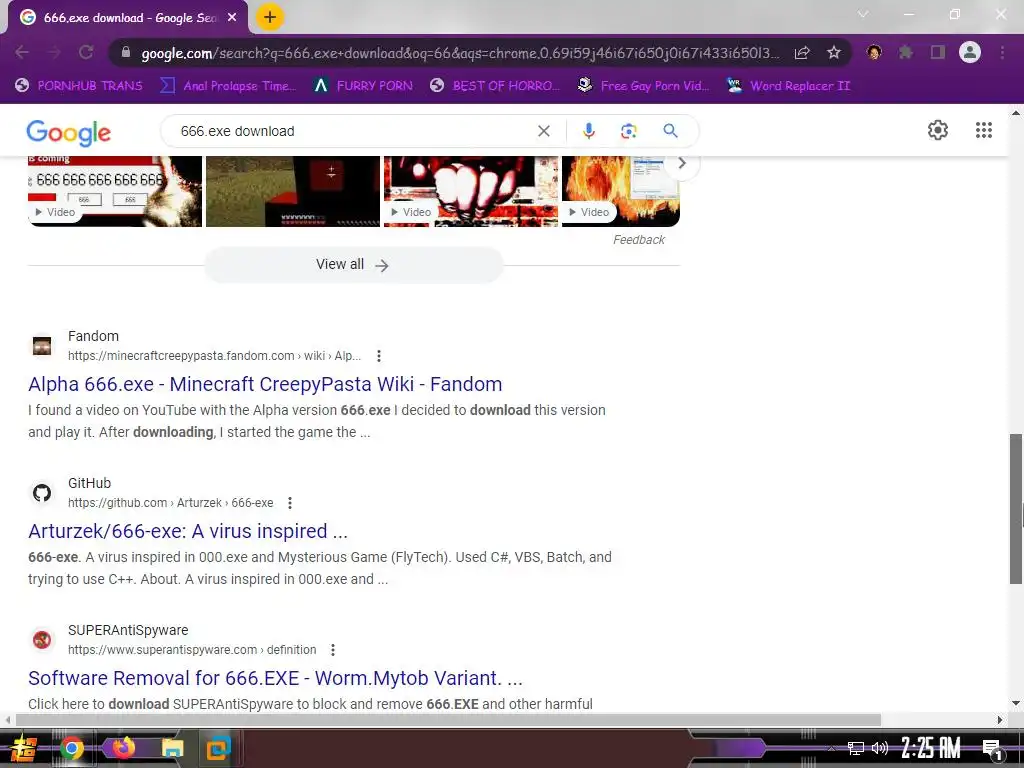Click scrollbar down arrow
Viewport: 1024px width, 768px height.
click(1016, 703)
